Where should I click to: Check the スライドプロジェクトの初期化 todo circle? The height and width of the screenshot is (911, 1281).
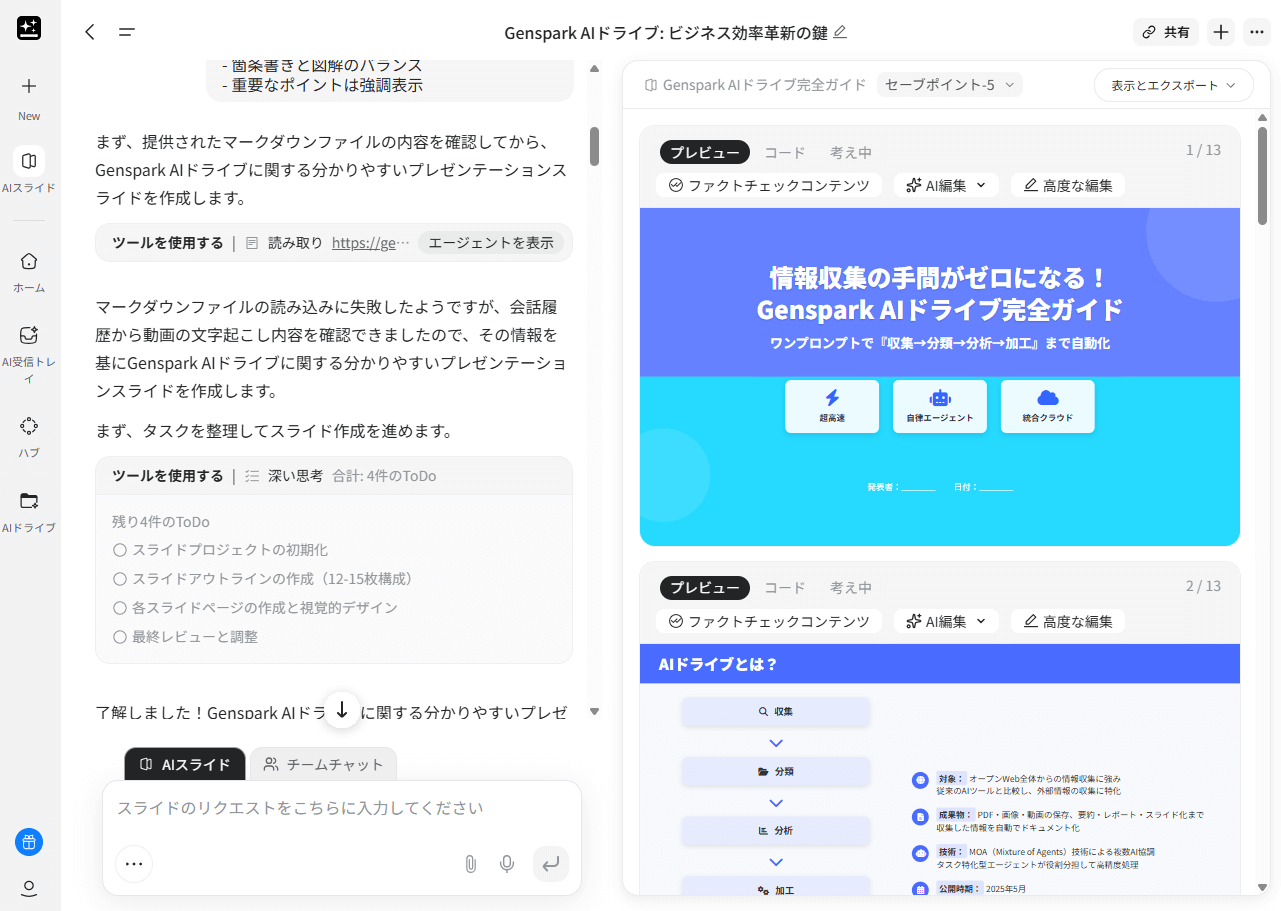tap(120, 550)
